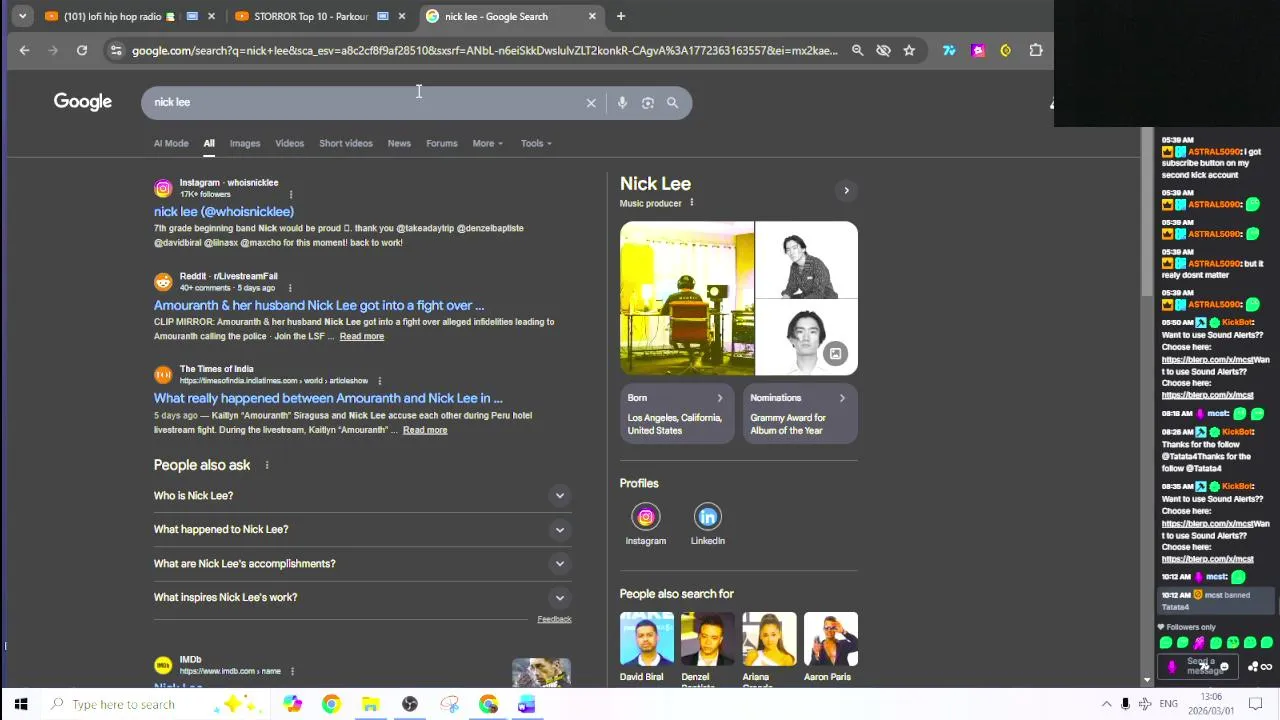Open Chrome from the taskbar
Image resolution: width=1280 pixels, height=720 pixels.
pos(331,704)
